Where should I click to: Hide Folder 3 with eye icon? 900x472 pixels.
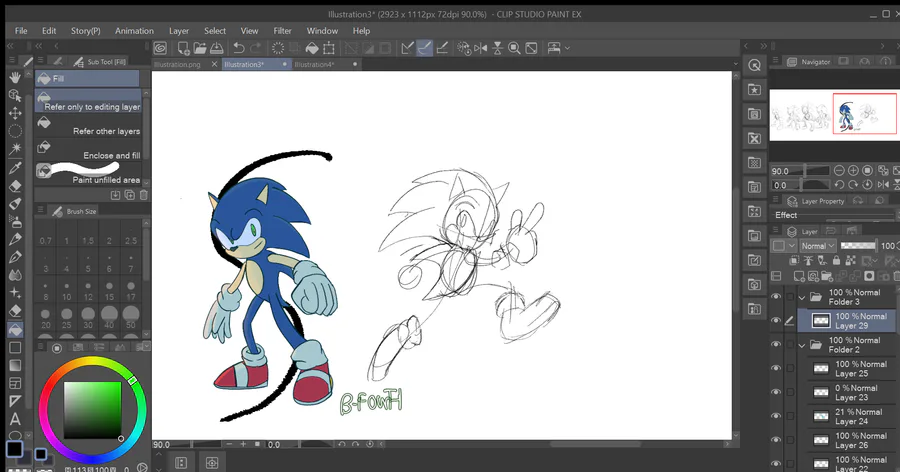pyautogui.click(x=776, y=297)
